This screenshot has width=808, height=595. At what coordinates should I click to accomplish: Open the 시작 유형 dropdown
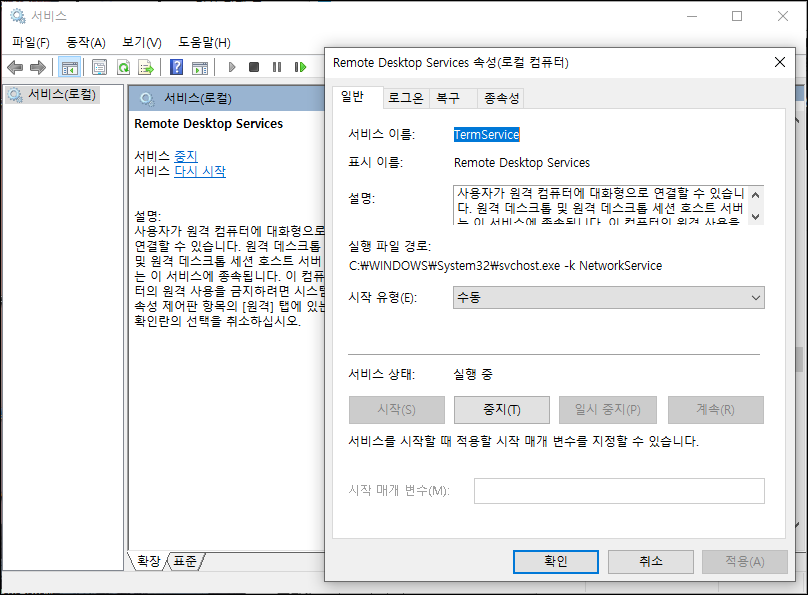click(609, 298)
